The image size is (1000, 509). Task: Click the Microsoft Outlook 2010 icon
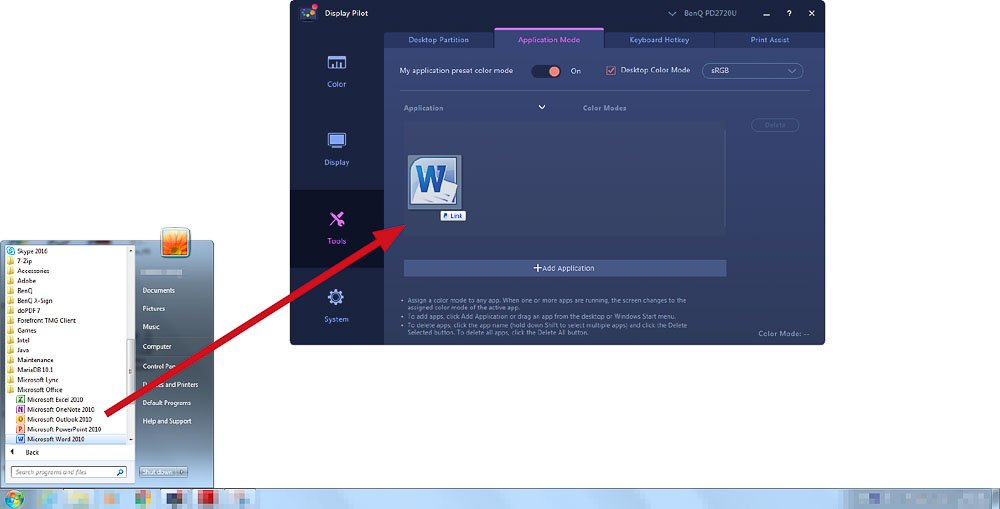pos(20,419)
